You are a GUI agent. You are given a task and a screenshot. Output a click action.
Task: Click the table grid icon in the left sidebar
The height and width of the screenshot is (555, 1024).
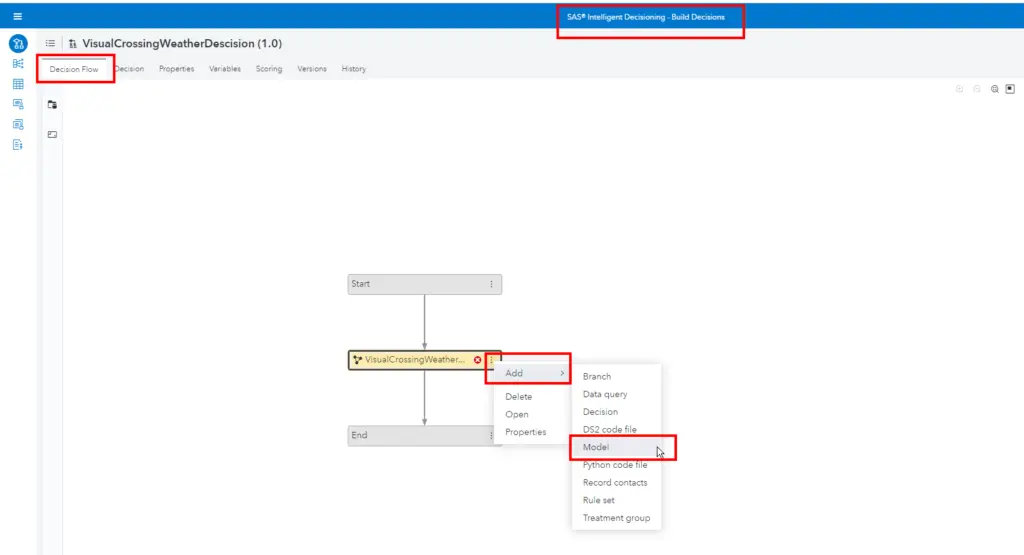click(x=17, y=84)
